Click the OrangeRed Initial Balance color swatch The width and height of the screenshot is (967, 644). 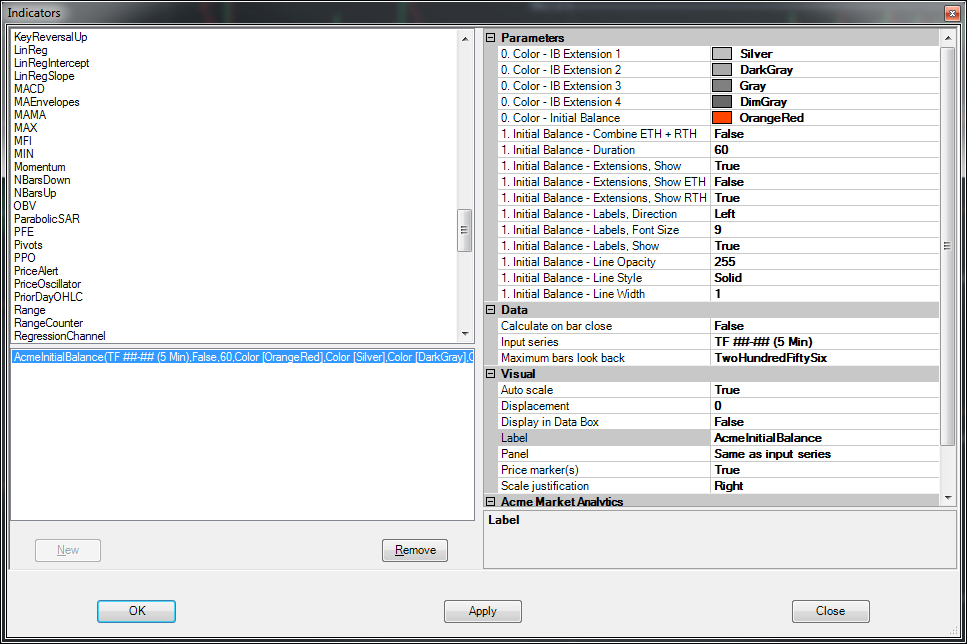point(721,118)
